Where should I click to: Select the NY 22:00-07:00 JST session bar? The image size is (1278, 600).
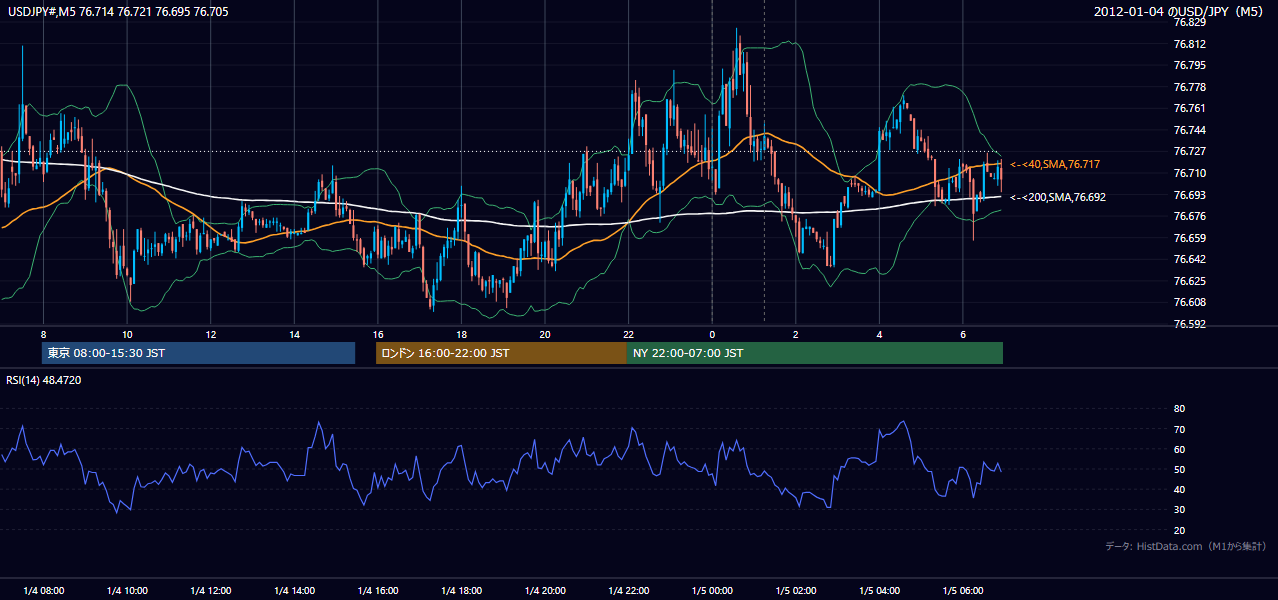click(815, 353)
